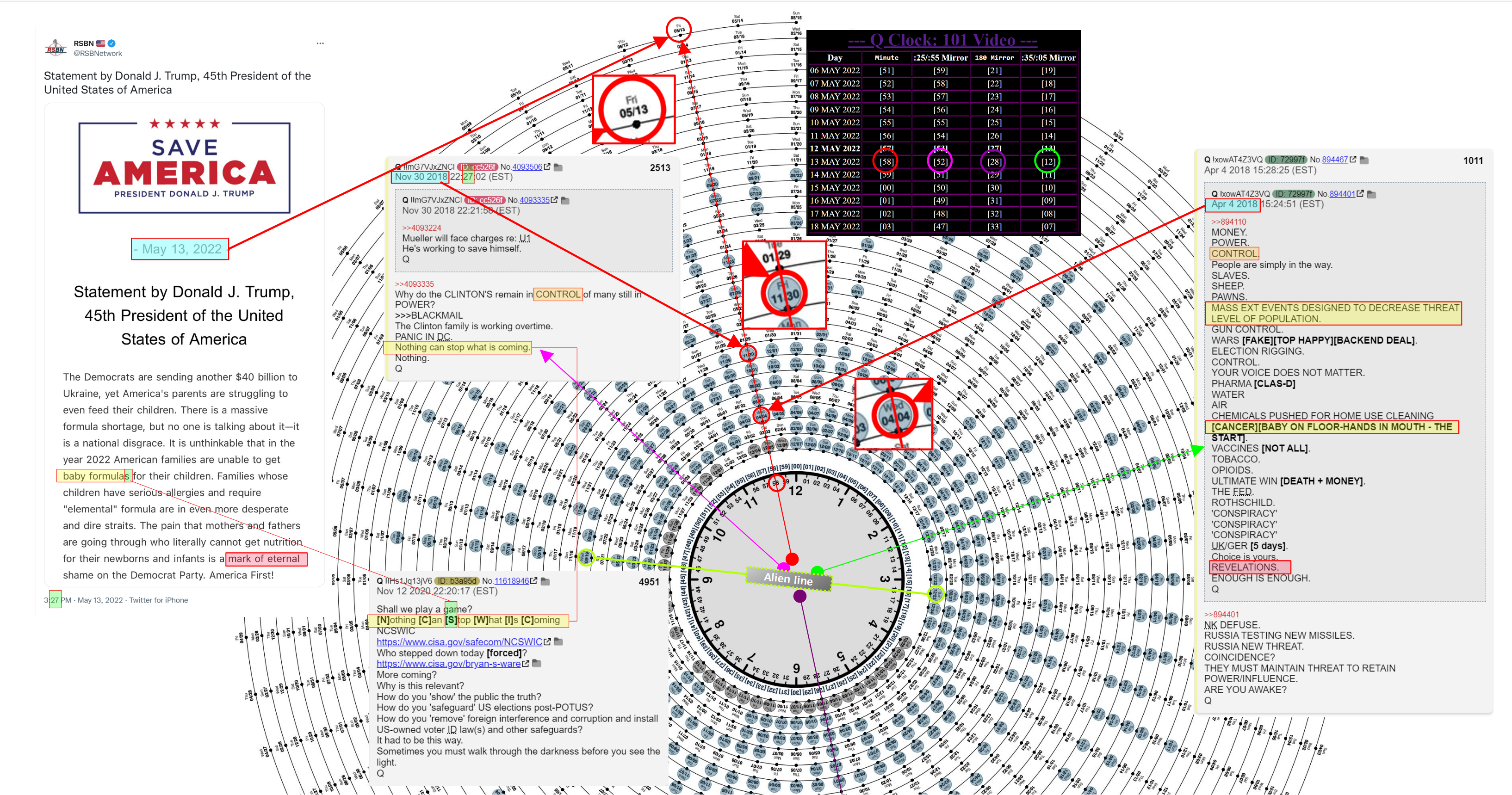Click external-link icon beside No.11618946

point(533,581)
